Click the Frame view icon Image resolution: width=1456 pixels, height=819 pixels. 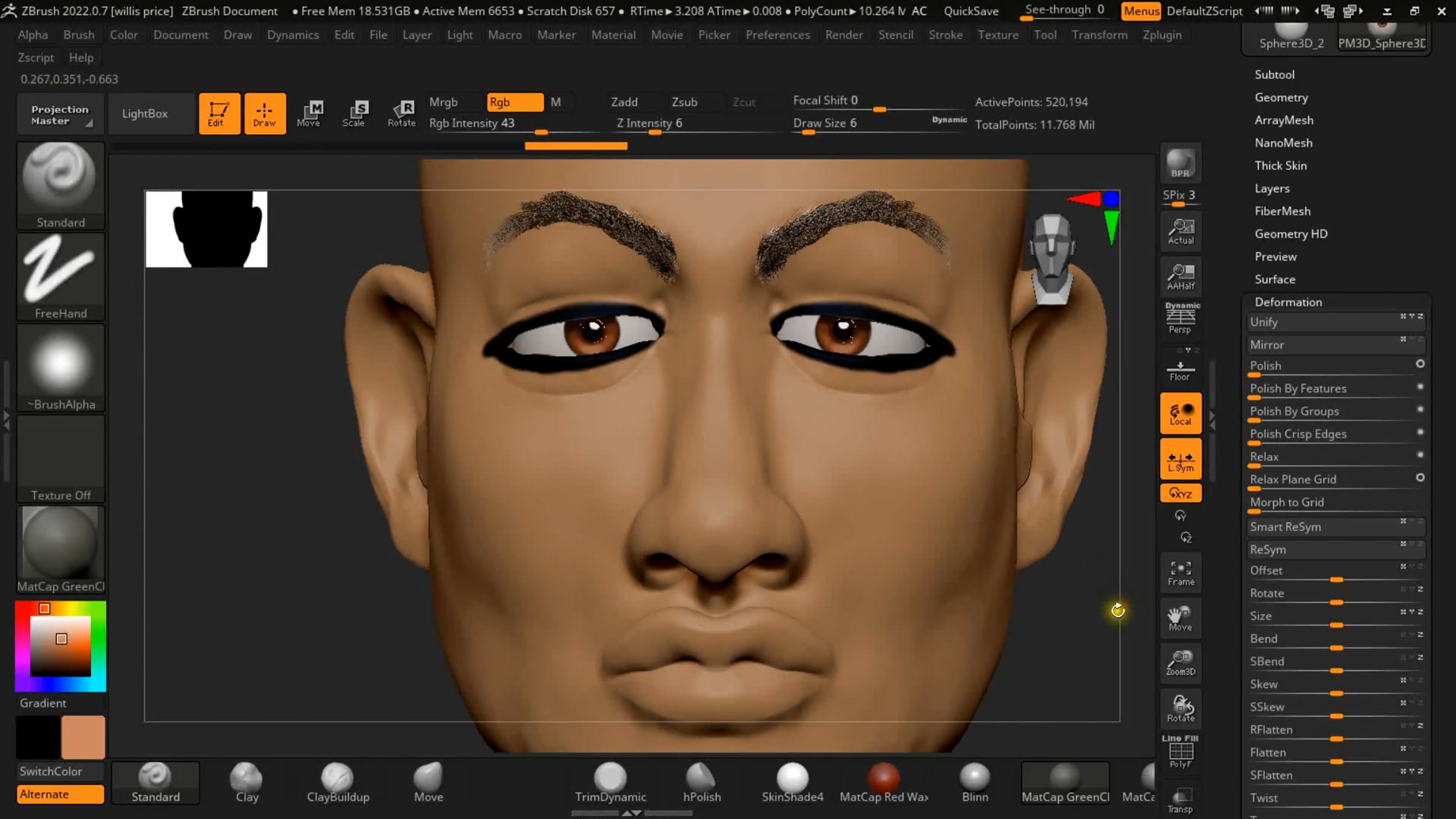pyautogui.click(x=1180, y=573)
